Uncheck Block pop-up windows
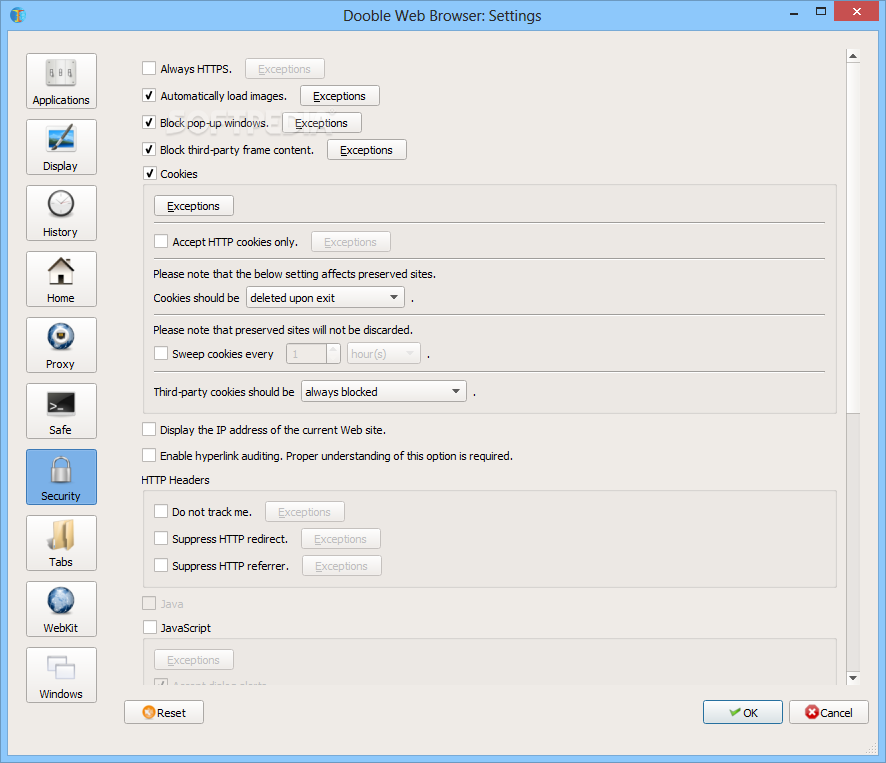Screen dimensions: 886x763 [149, 123]
